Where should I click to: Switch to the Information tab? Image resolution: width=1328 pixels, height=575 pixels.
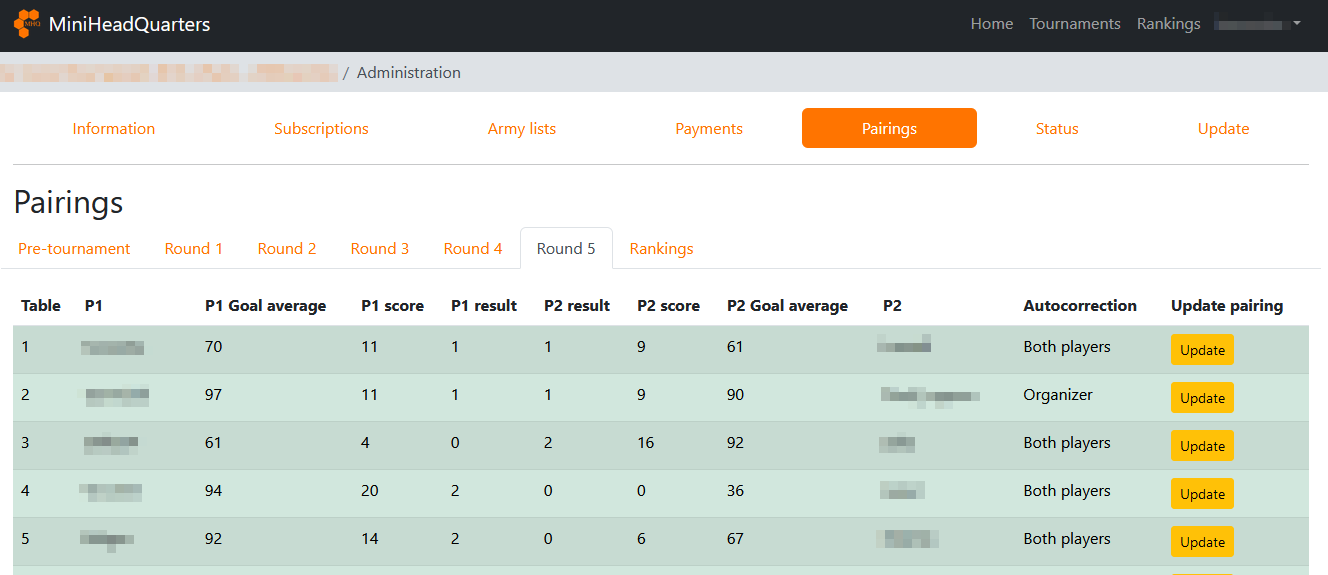[114, 128]
